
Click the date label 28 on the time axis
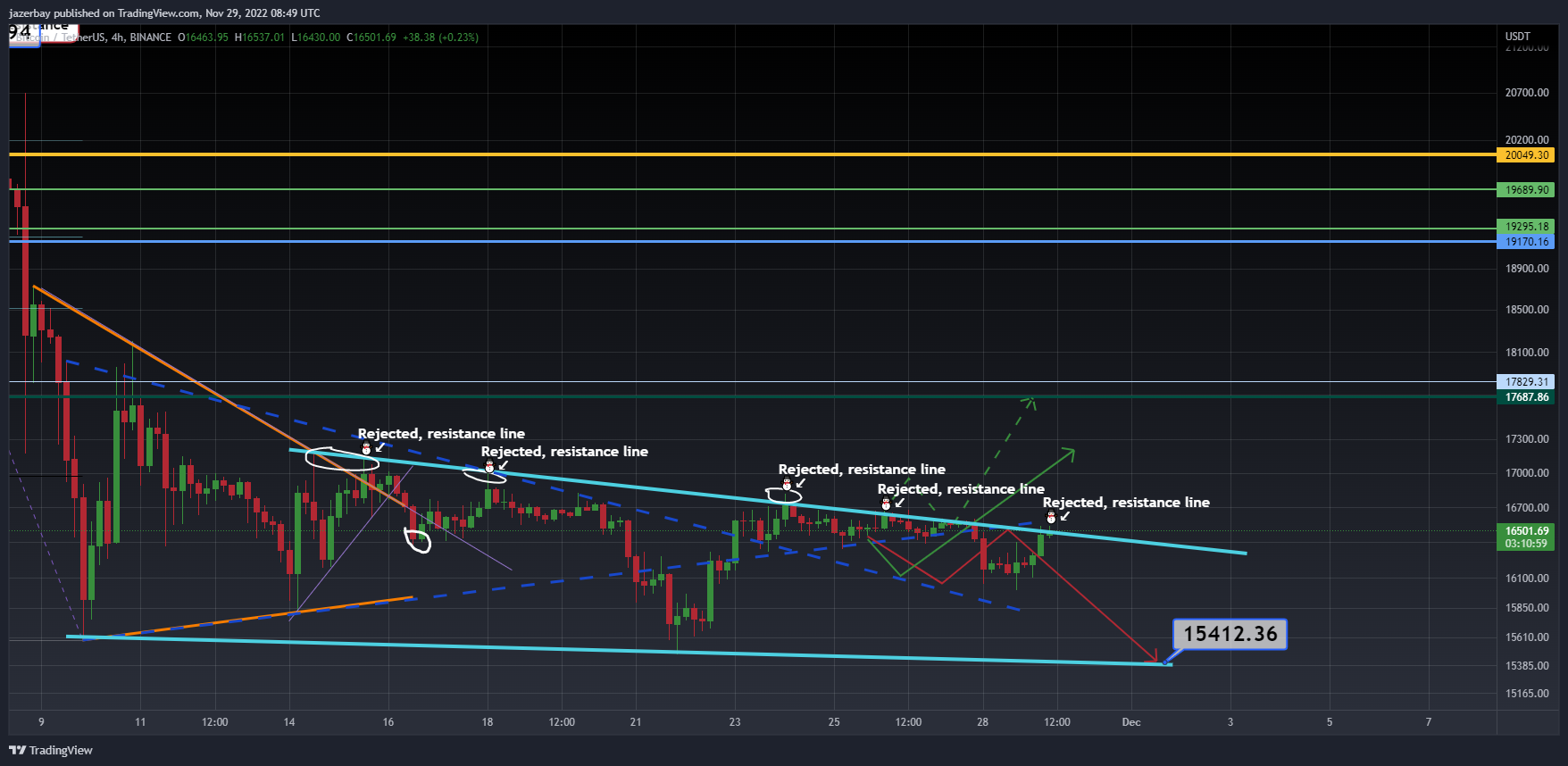pyautogui.click(x=982, y=722)
